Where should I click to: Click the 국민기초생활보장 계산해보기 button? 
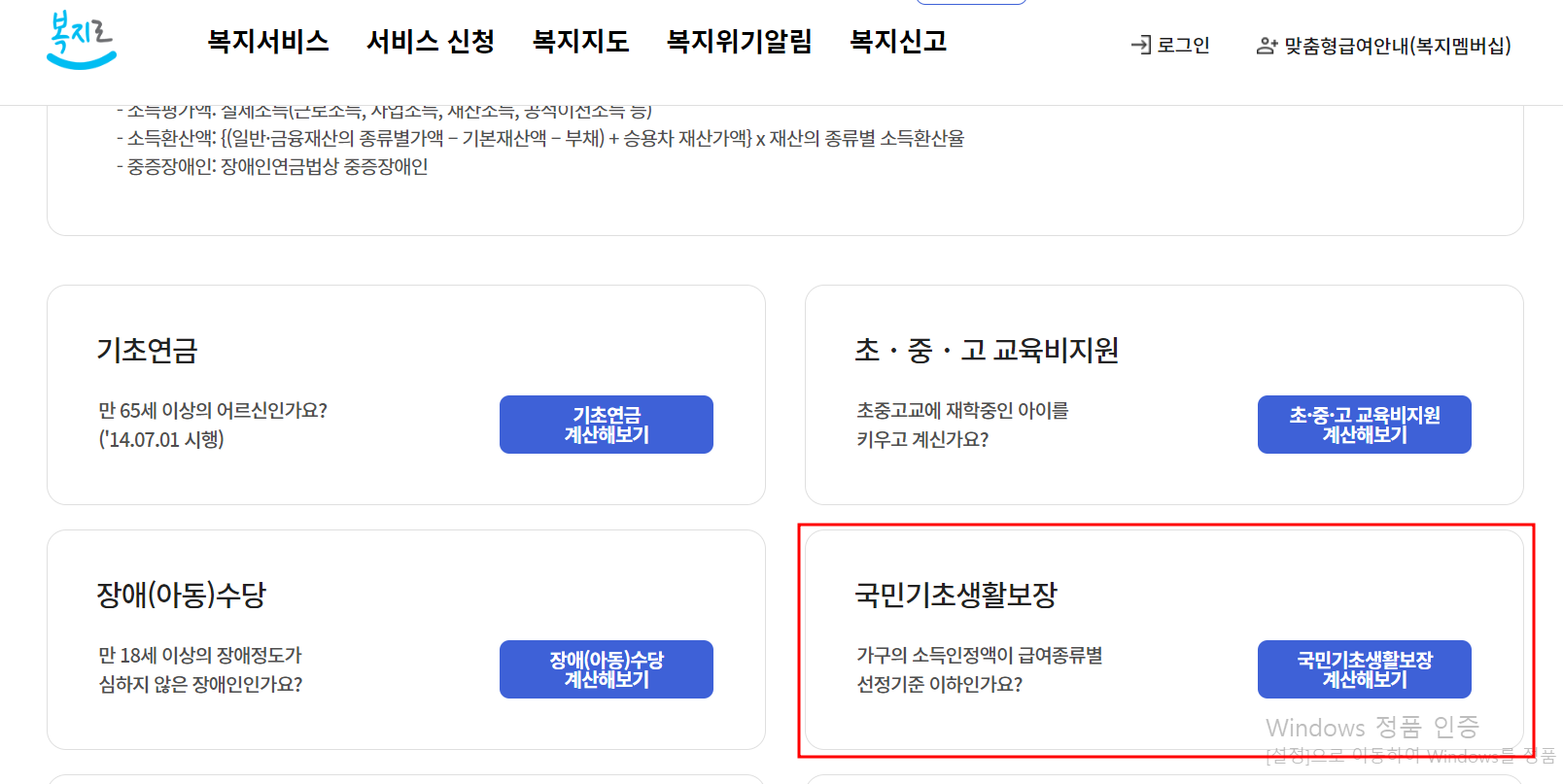(x=1364, y=669)
